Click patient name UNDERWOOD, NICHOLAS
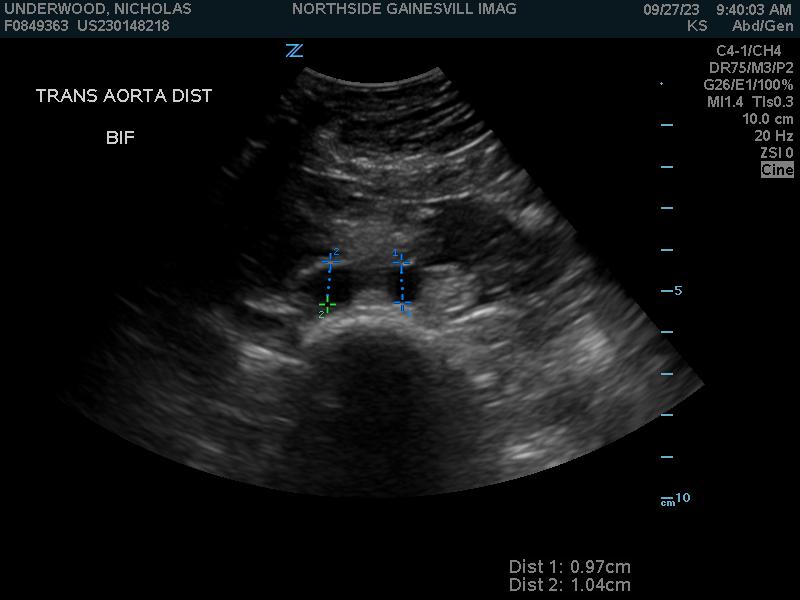Screen dimensions: 800x600 (x=98, y=9)
